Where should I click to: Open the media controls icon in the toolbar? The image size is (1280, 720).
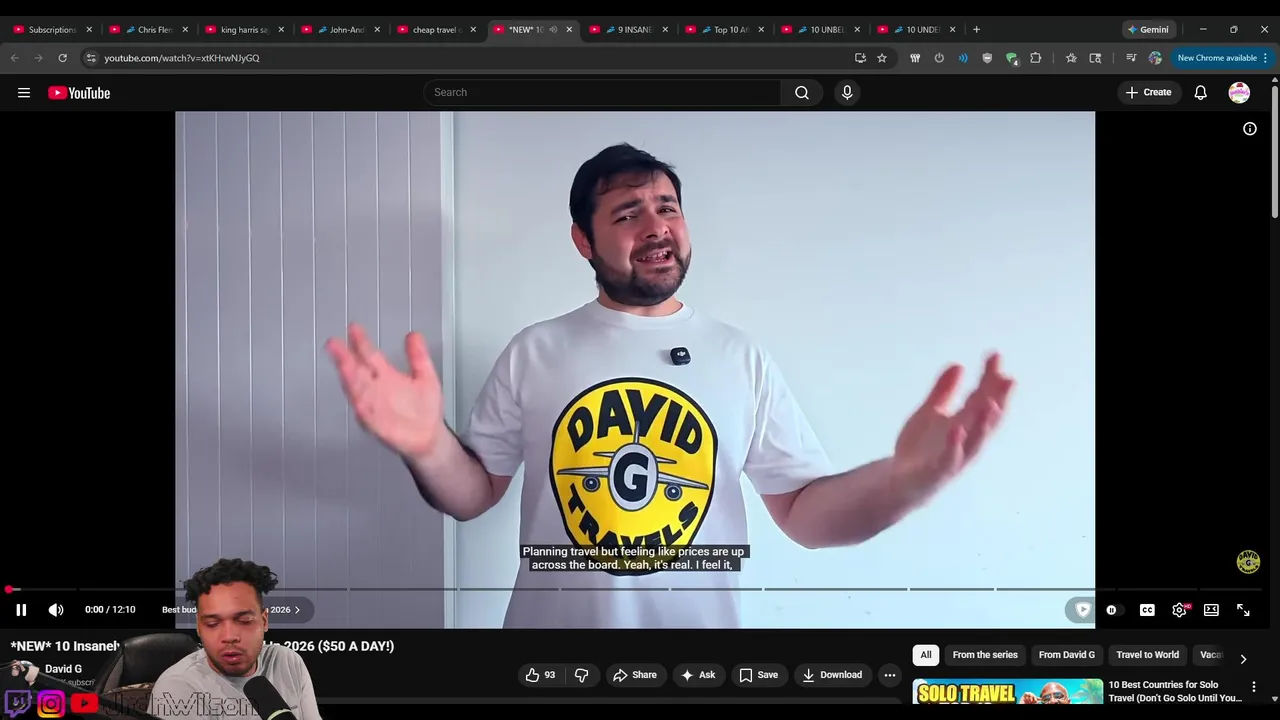(x=1131, y=58)
